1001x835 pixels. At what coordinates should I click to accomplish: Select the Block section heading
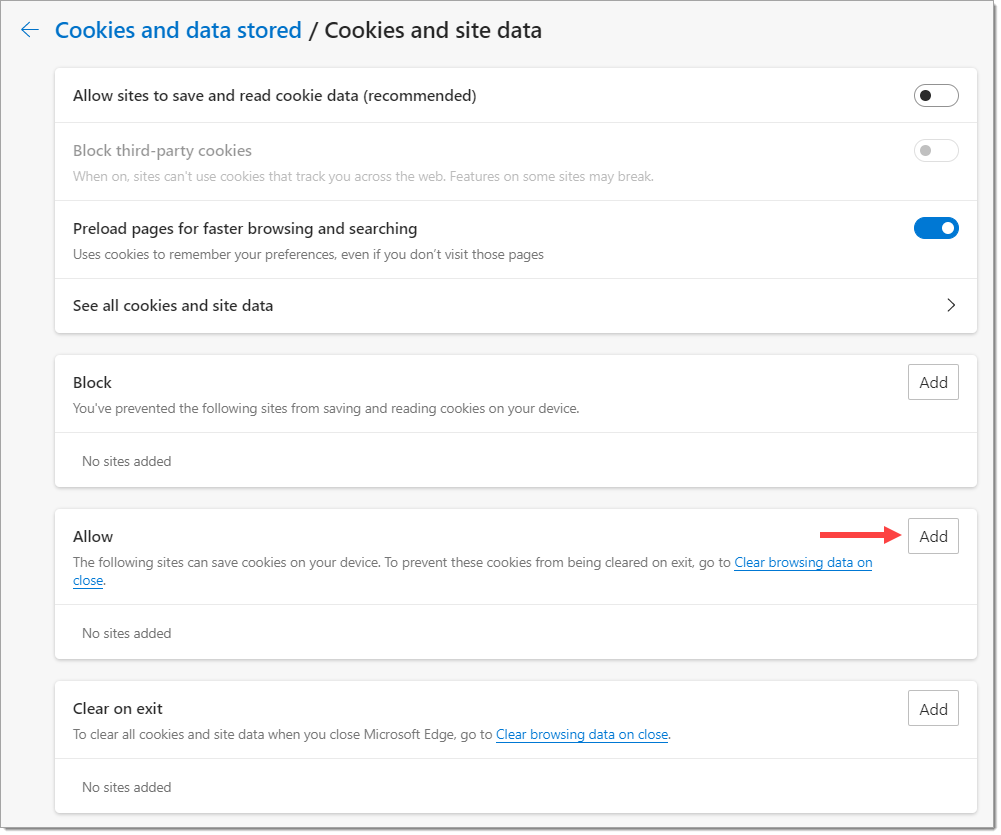click(x=93, y=382)
